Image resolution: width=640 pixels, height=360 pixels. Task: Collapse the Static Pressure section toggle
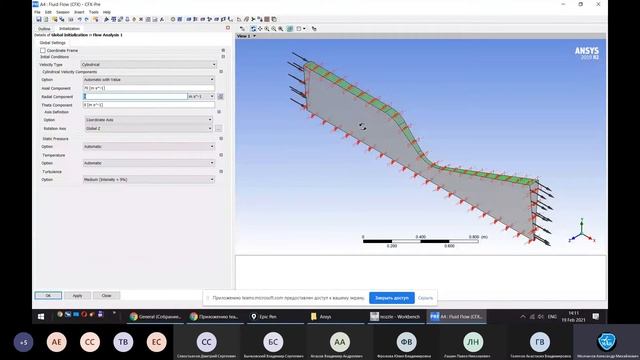[x=221, y=138]
